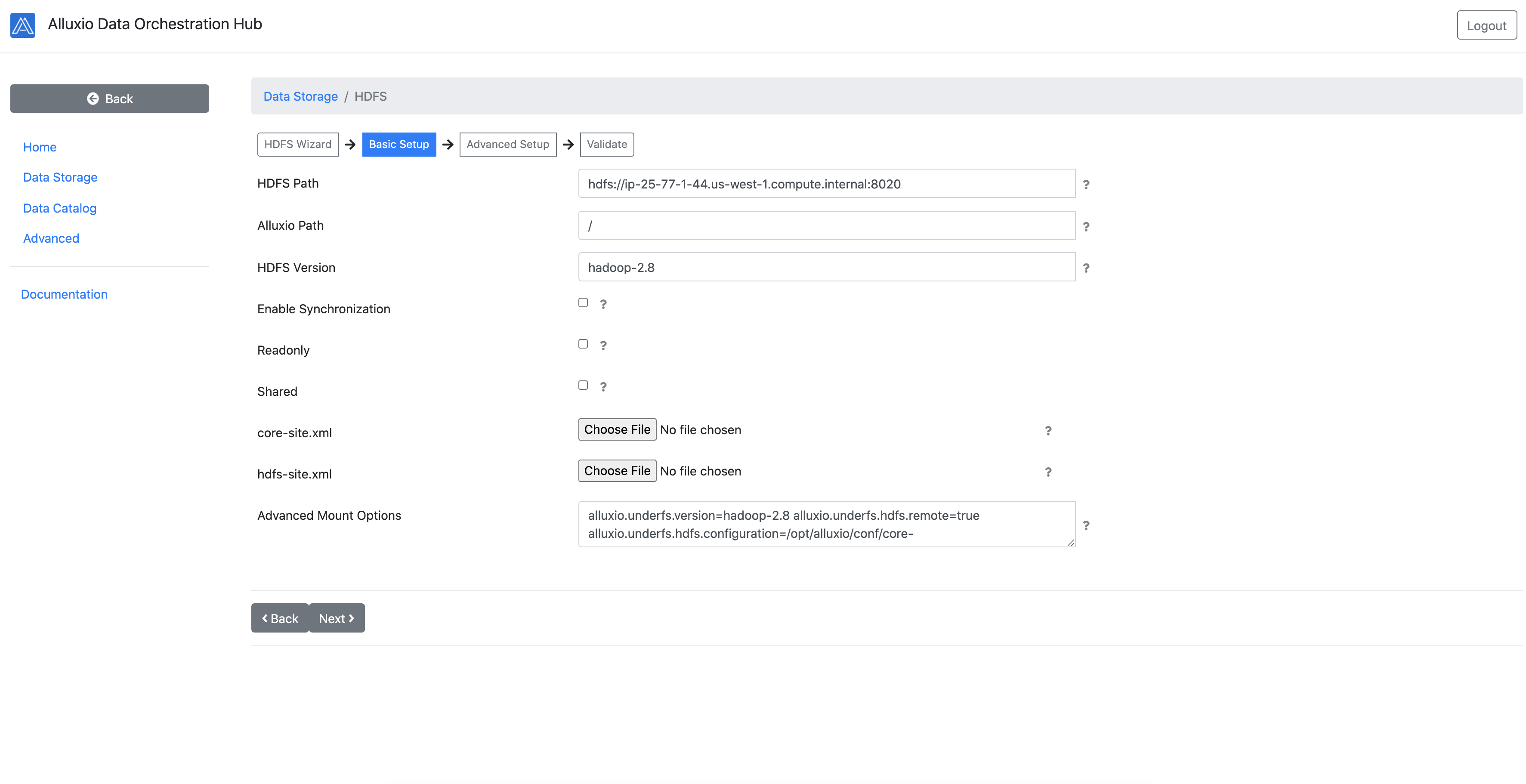Log out using the Logout button
The image size is (1526, 784).
click(x=1486, y=25)
